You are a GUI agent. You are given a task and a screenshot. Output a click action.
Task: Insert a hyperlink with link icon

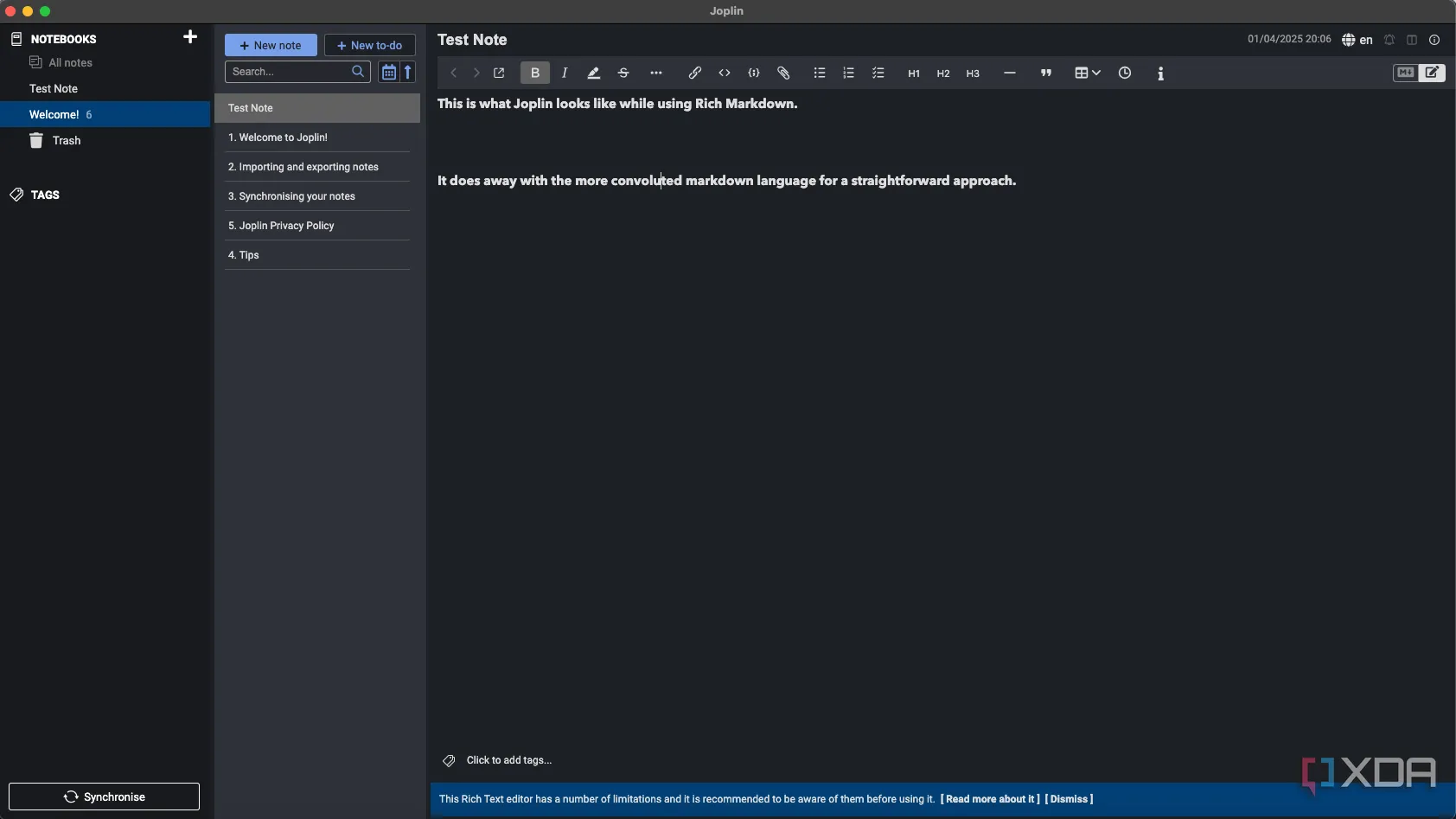click(x=694, y=74)
